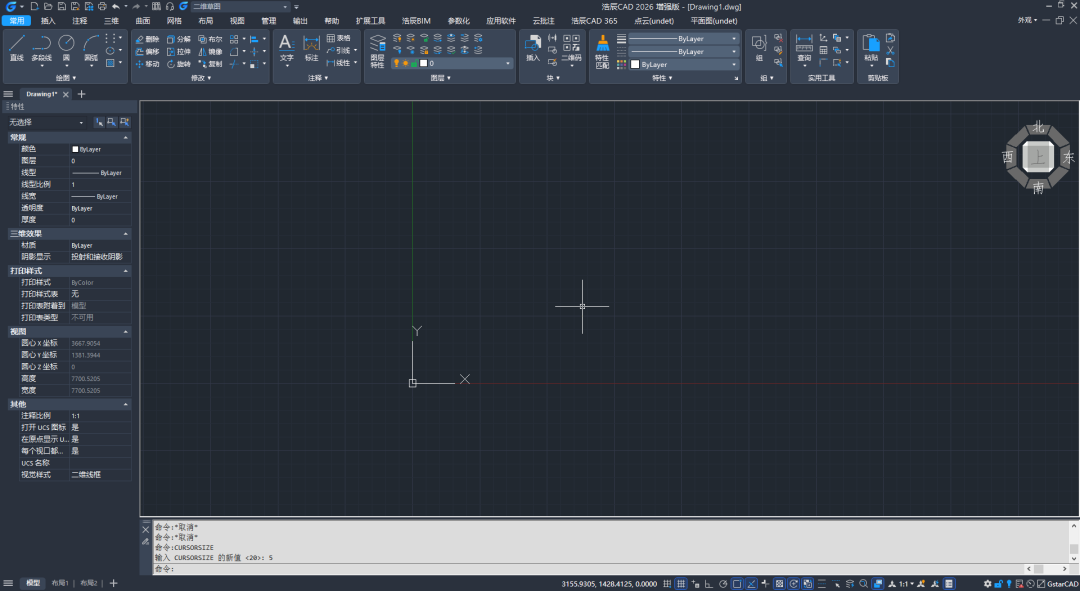Switch to the 浩辰BIM ribbon tab
Image resolution: width=1080 pixels, height=591 pixels.
(x=416, y=21)
